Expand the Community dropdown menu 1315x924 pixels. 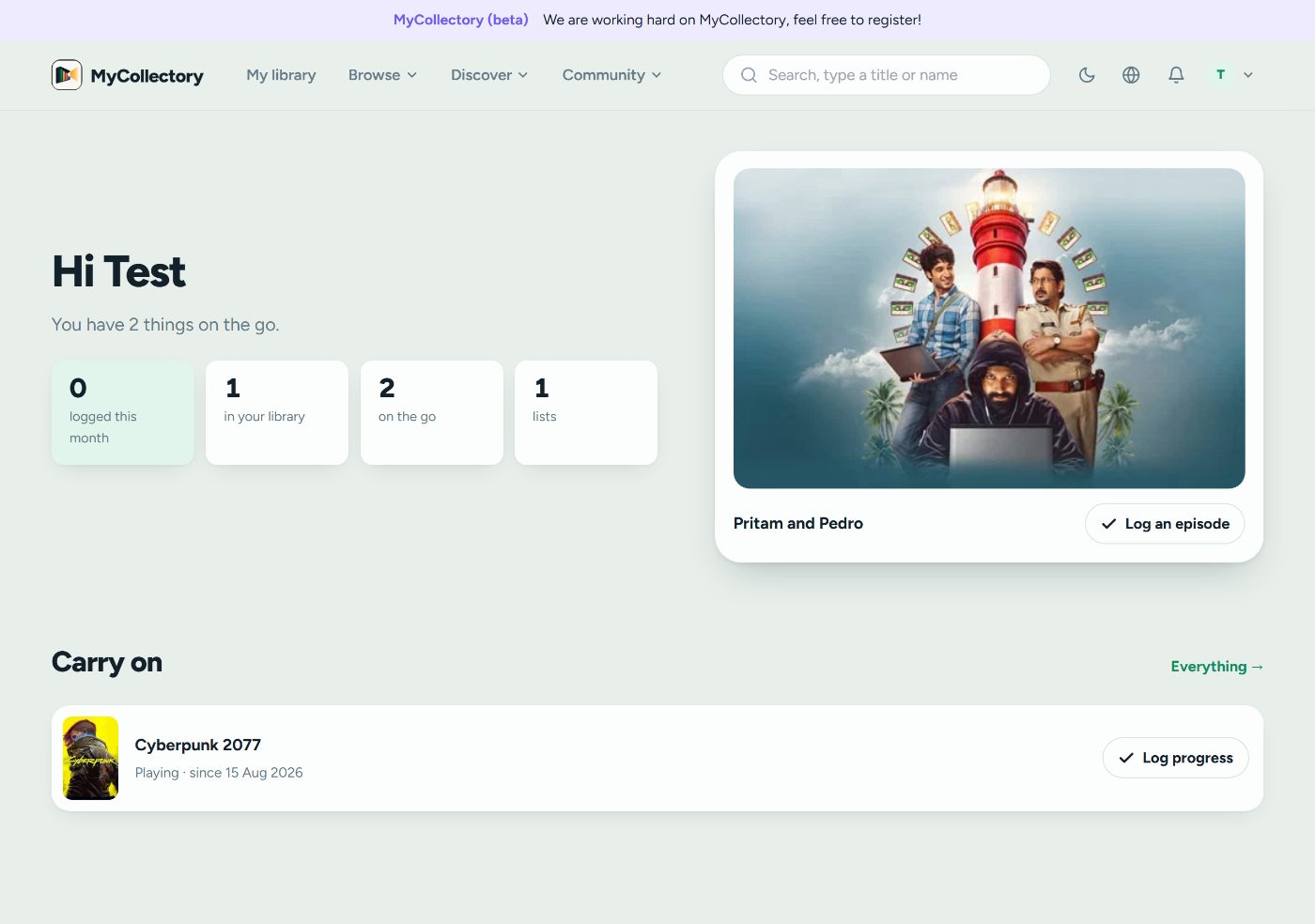611,75
